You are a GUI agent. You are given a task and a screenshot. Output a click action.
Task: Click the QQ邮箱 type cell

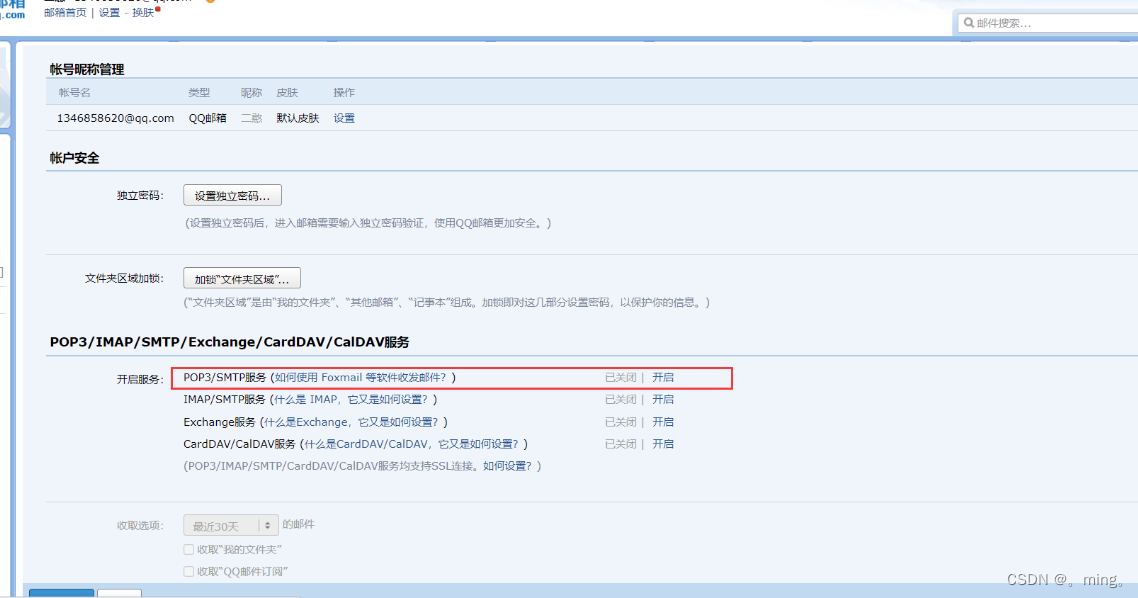click(208, 118)
